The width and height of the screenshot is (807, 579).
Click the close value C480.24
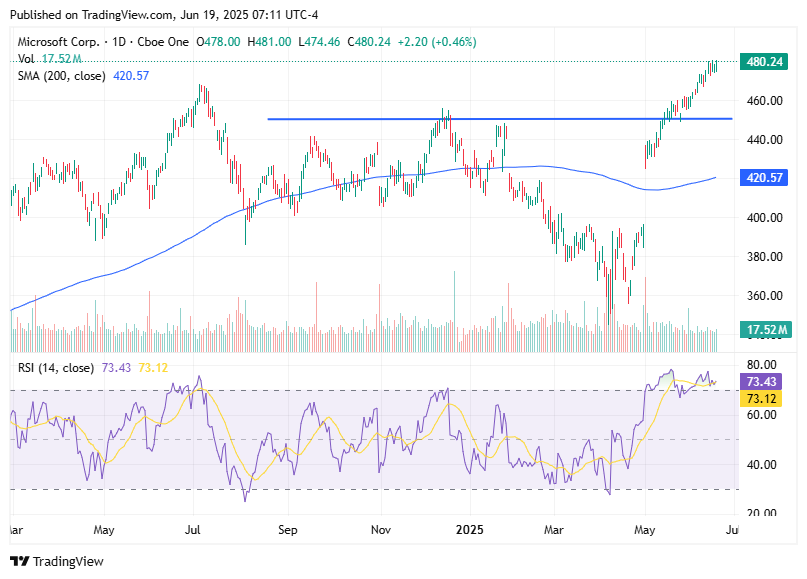pos(369,42)
